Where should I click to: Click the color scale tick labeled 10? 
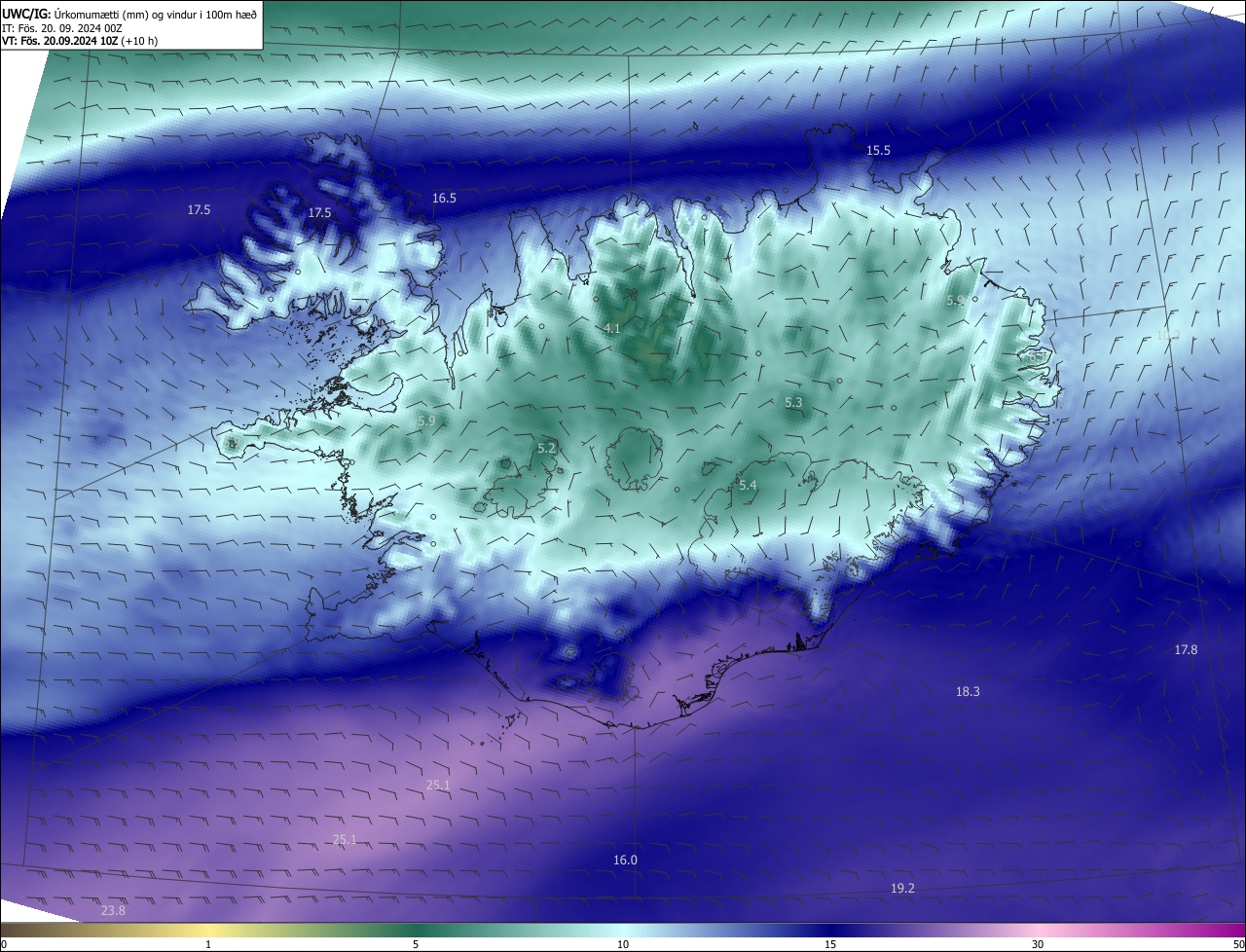click(623, 944)
